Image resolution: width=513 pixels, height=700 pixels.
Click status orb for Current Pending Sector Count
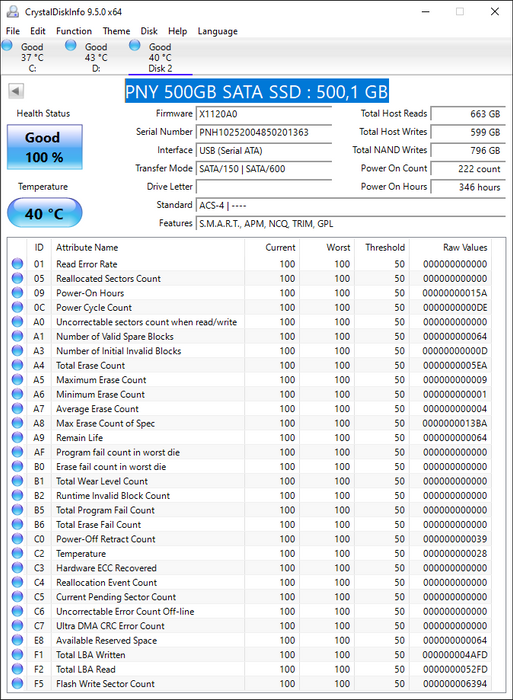[x=17, y=597]
